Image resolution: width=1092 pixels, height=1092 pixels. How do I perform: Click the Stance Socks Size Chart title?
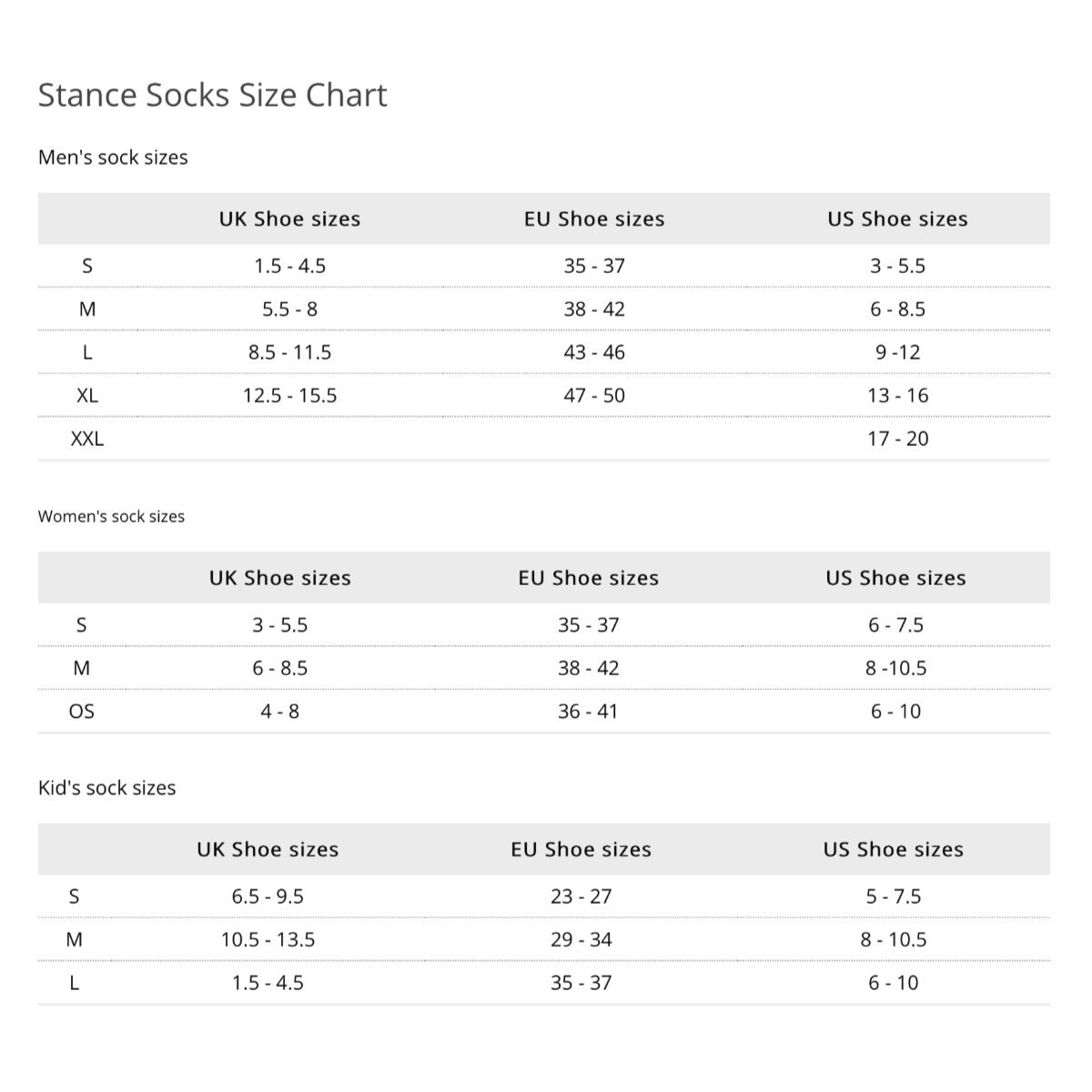click(212, 96)
